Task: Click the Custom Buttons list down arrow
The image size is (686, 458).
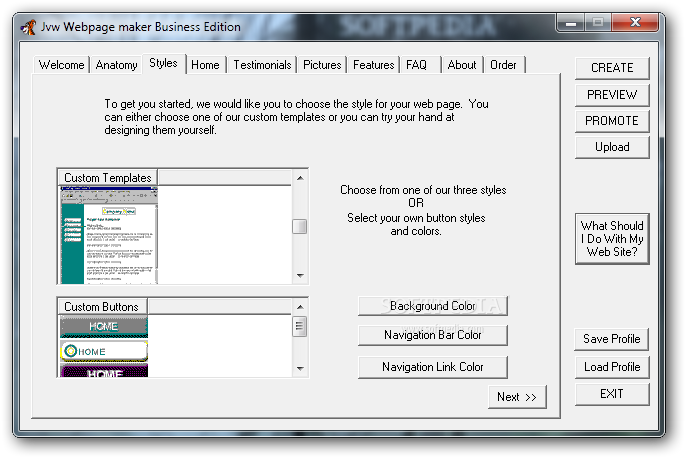Action: [x=300, y=368]
